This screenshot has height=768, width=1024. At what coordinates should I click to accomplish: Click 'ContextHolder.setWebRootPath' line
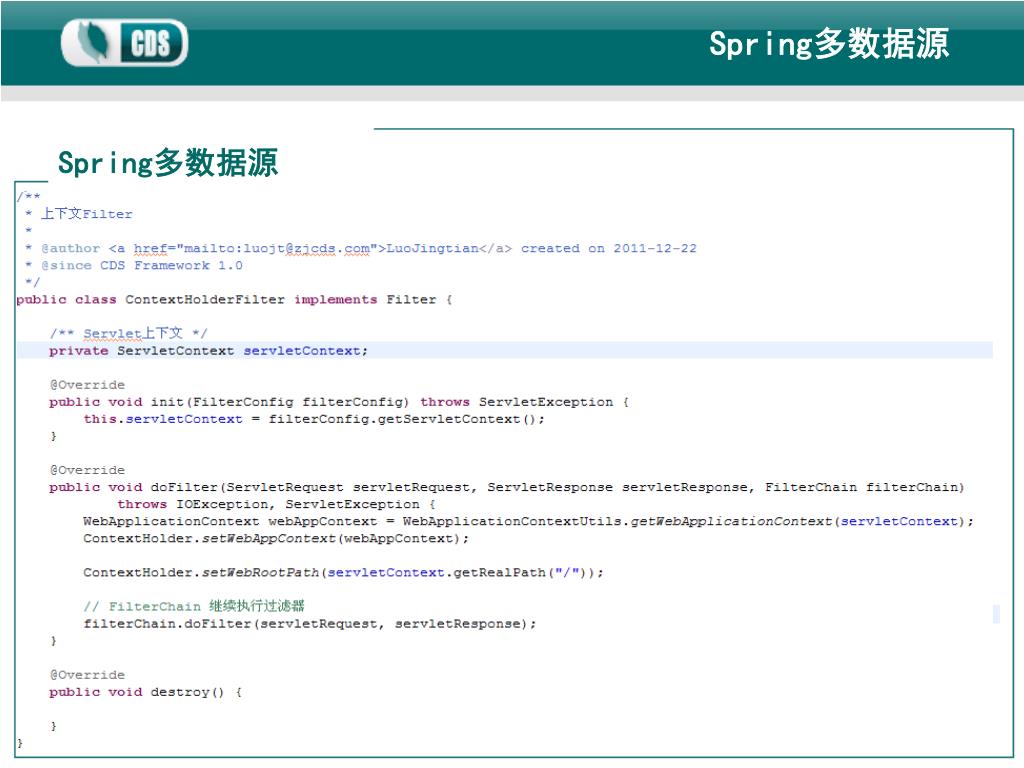click(x=344, y=573)
